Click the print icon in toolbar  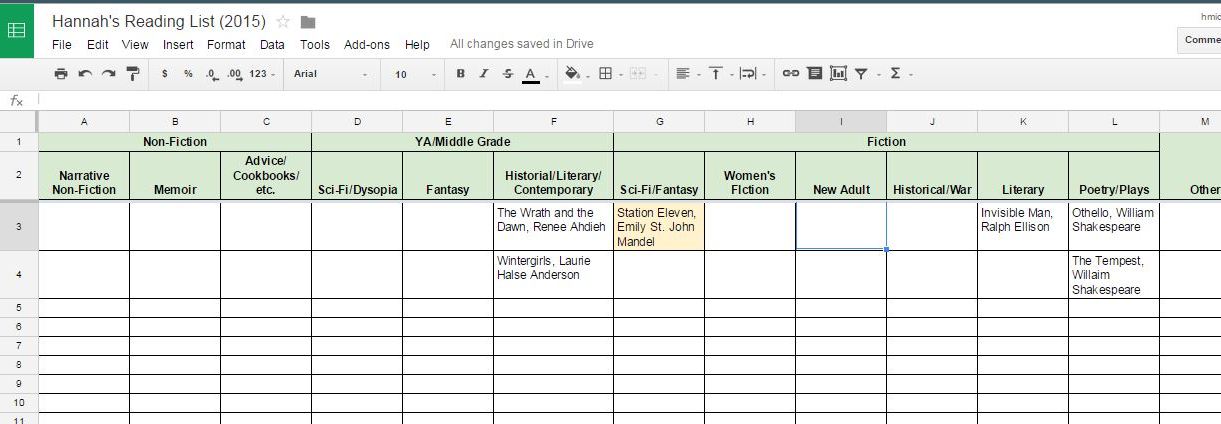click(61, 74)
